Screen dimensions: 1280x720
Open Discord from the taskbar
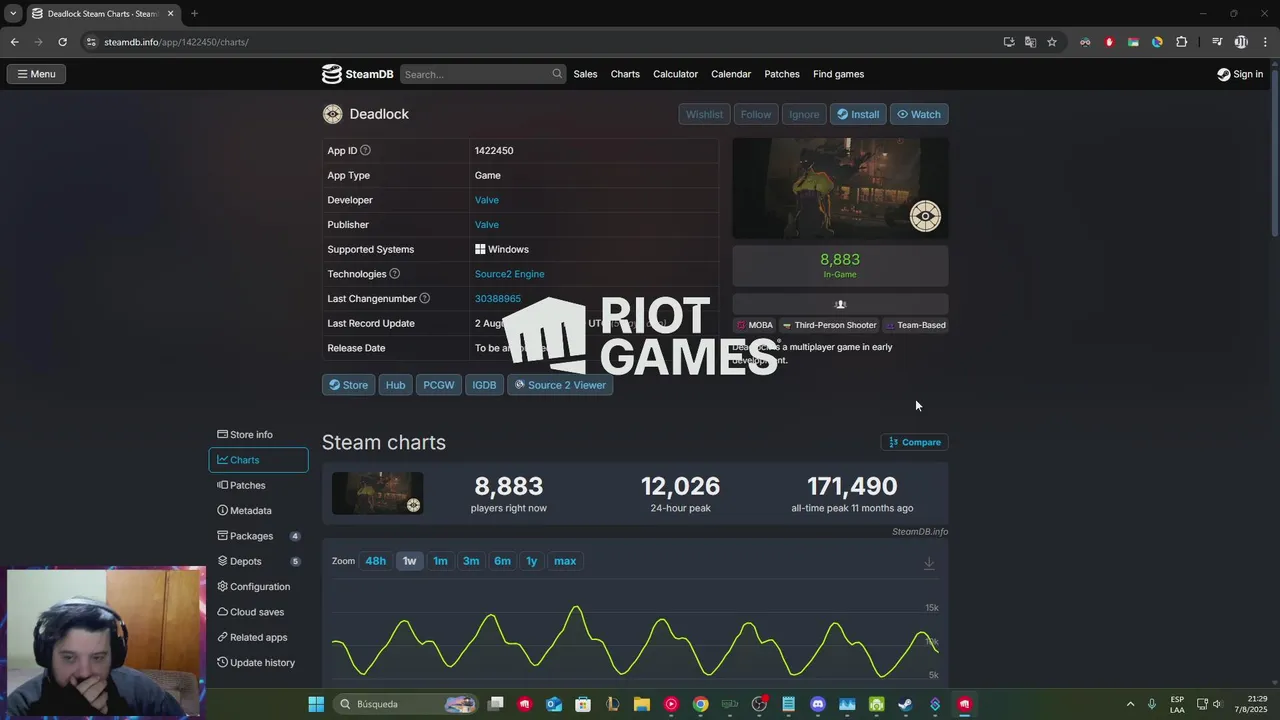(x=818, y=704)
